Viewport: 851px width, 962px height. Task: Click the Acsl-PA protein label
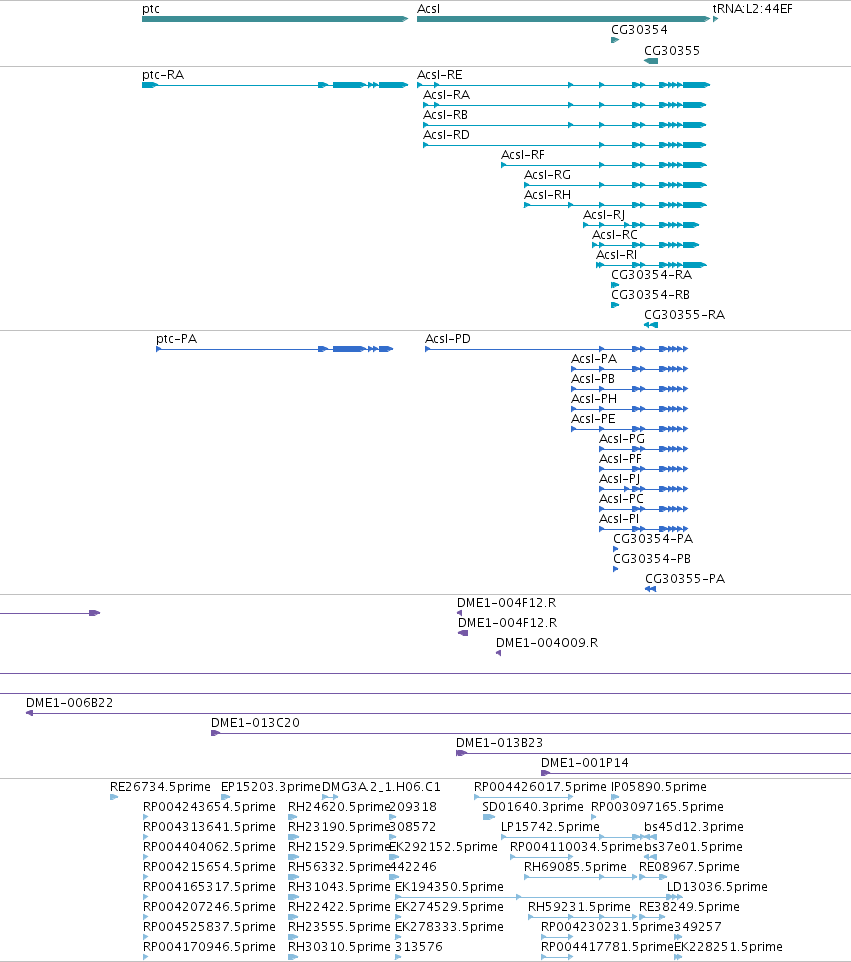[x=594, y=359]
